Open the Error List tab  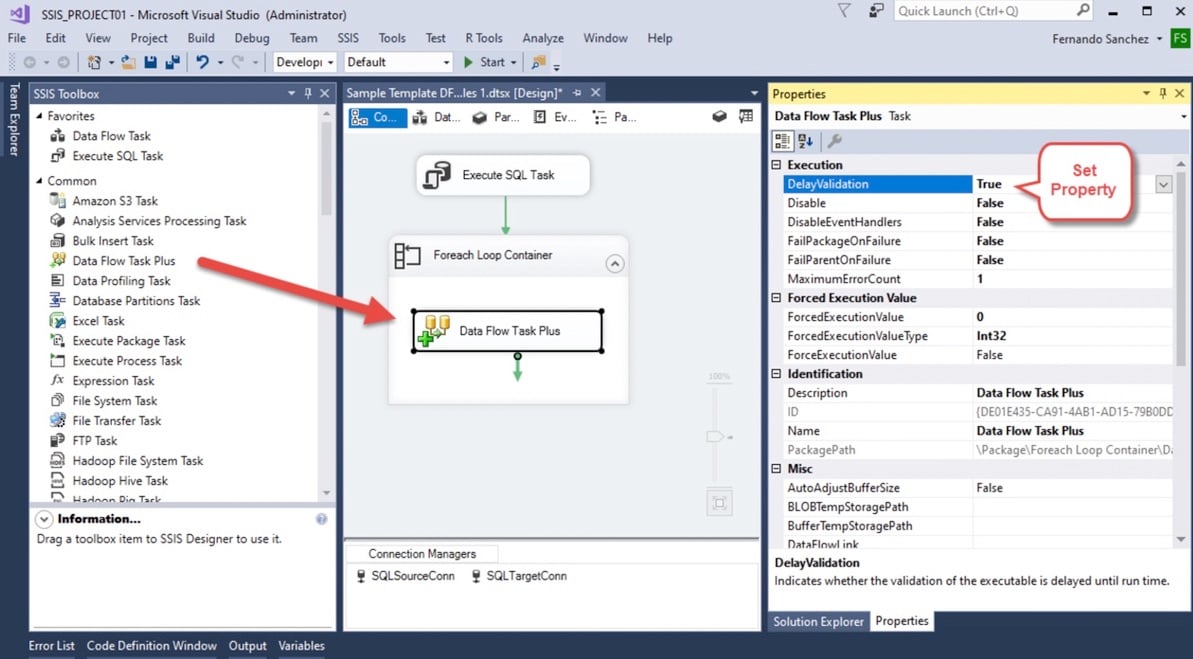coord(52,646)
